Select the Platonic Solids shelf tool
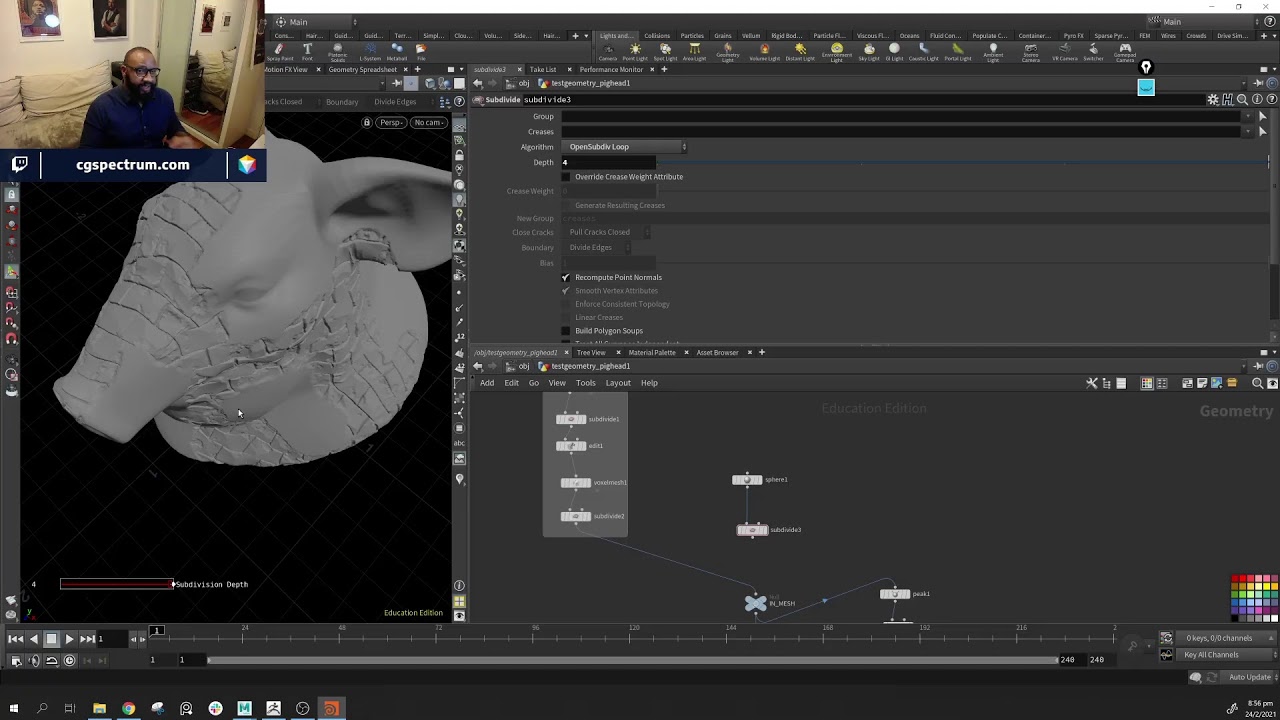Image resolution: width=1280 pixels, height=720 pixels. pyautogui.click(x=337, y=50)
